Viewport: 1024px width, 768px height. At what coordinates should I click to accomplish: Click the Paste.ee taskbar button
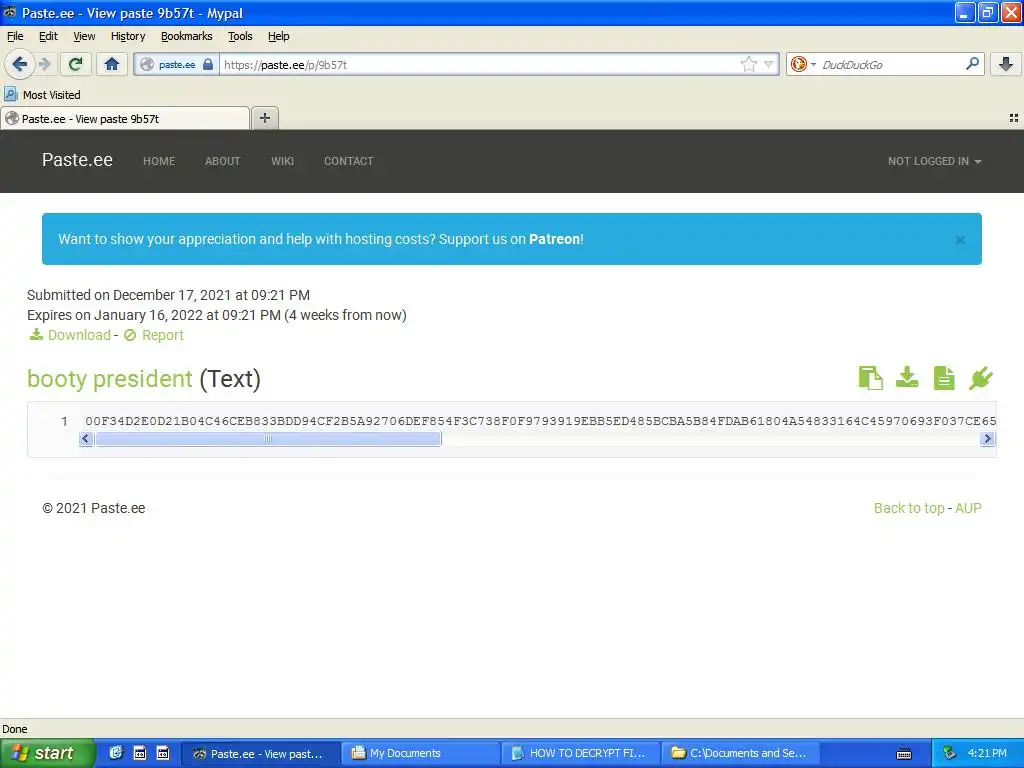[261, 754]
